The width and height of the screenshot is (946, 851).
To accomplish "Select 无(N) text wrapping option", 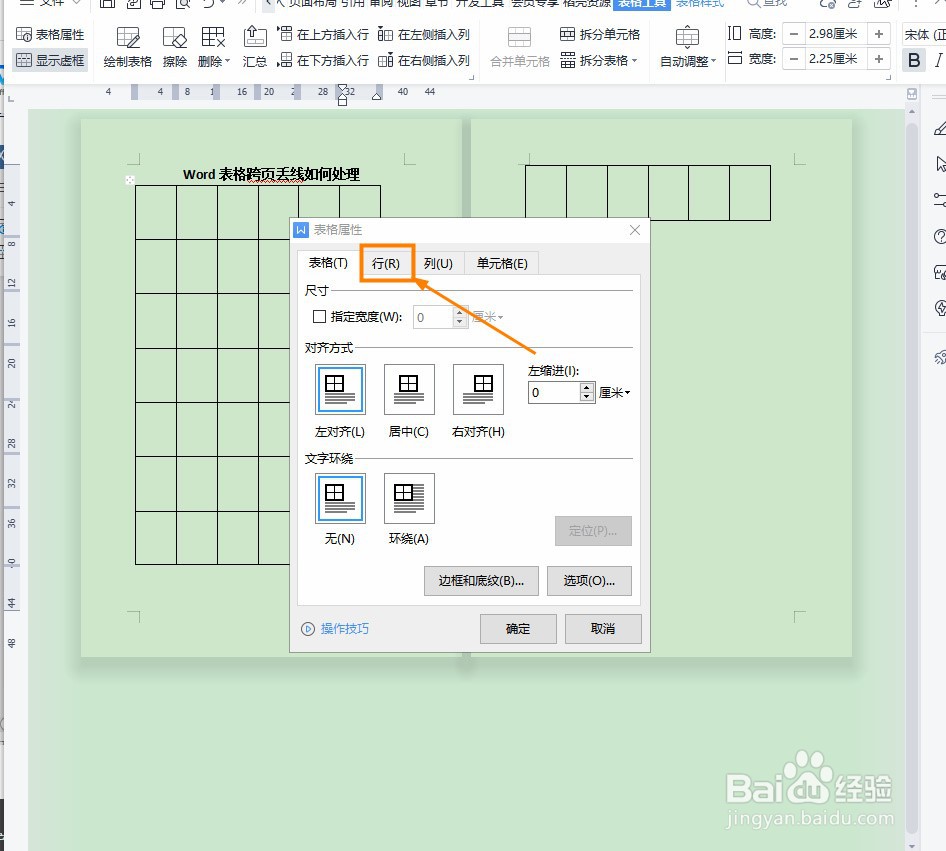I will pyautogui.click(x=340, y=498).
